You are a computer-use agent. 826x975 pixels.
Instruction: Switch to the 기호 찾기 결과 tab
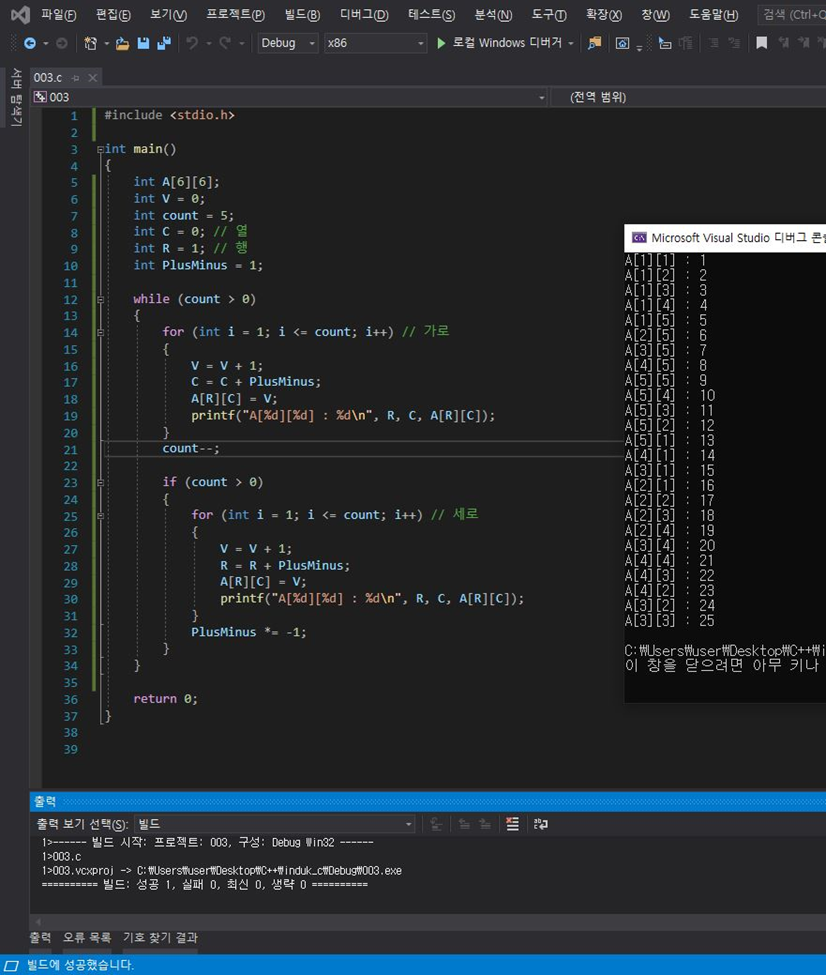click(160, 937)
